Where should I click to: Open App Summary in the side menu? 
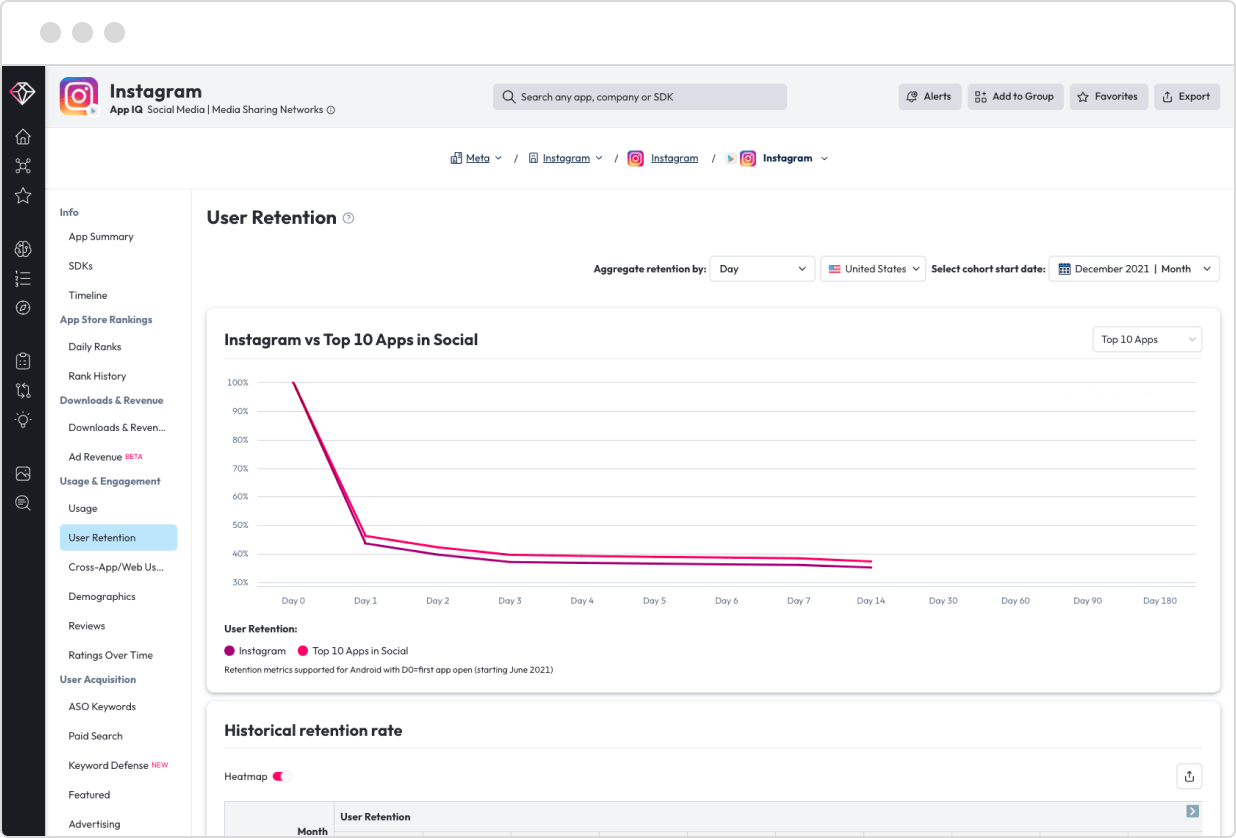click(x=101, y=237)
